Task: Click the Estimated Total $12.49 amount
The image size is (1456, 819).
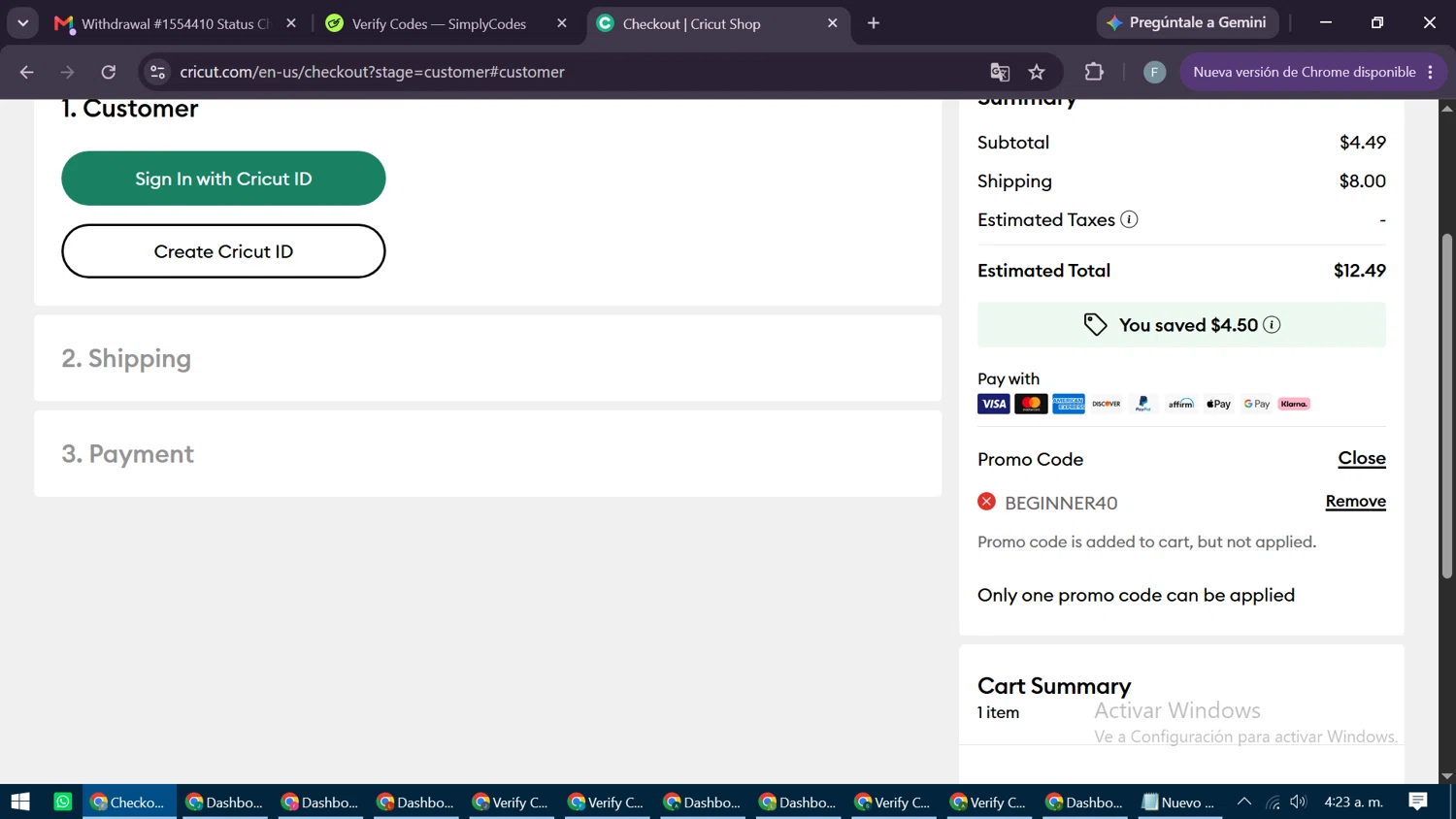Action: pos(1359,271)
